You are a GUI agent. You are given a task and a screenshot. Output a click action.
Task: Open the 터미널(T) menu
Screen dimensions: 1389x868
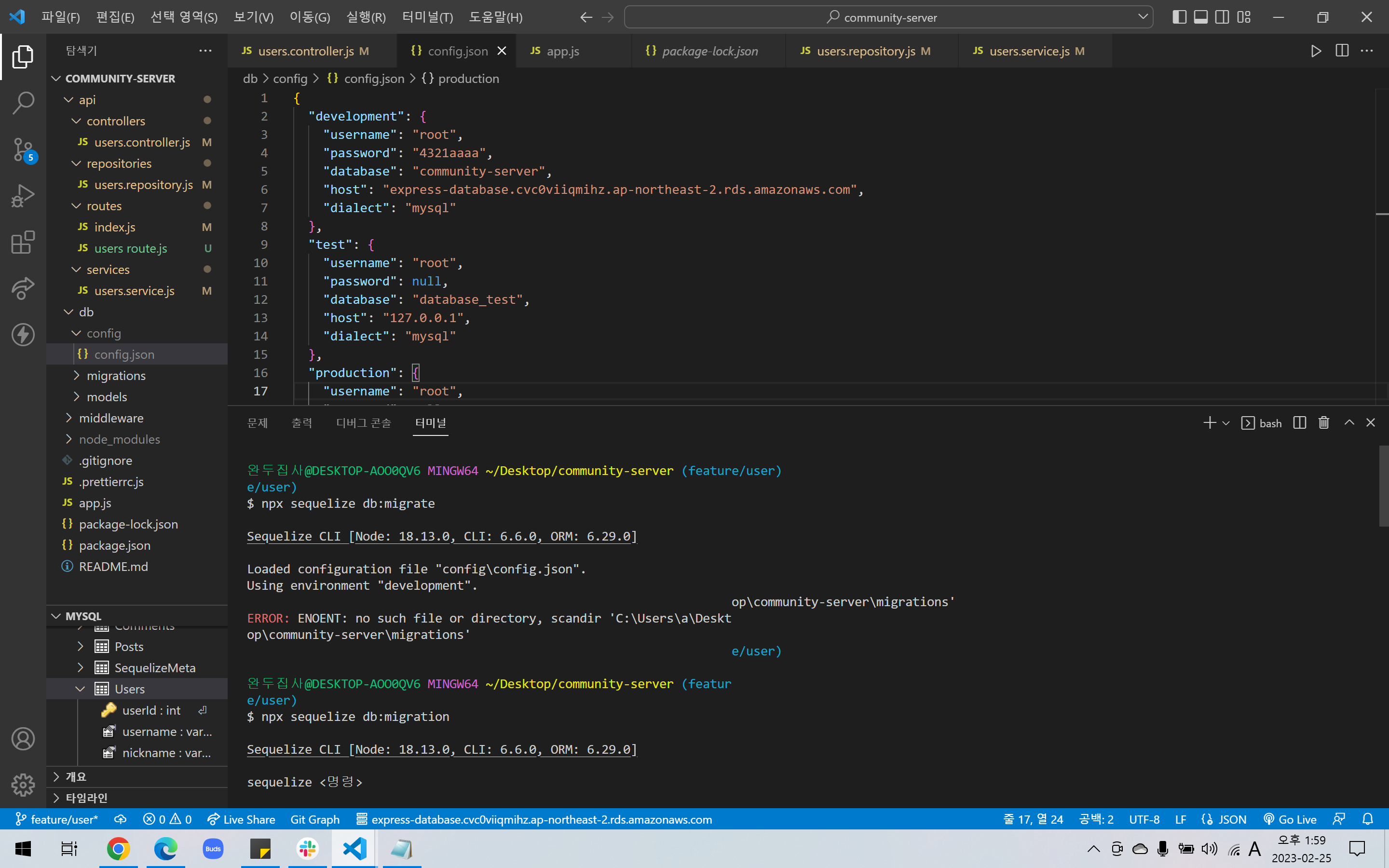[x=427, y=17]
